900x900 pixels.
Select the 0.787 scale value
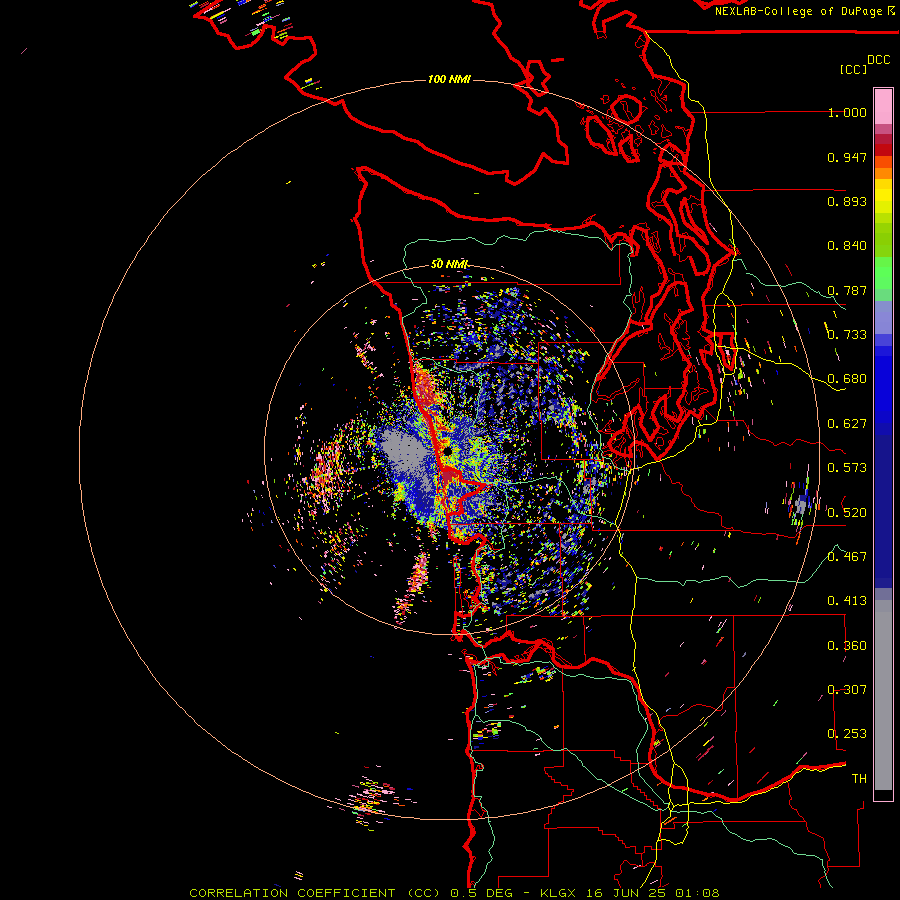[847, 290]
